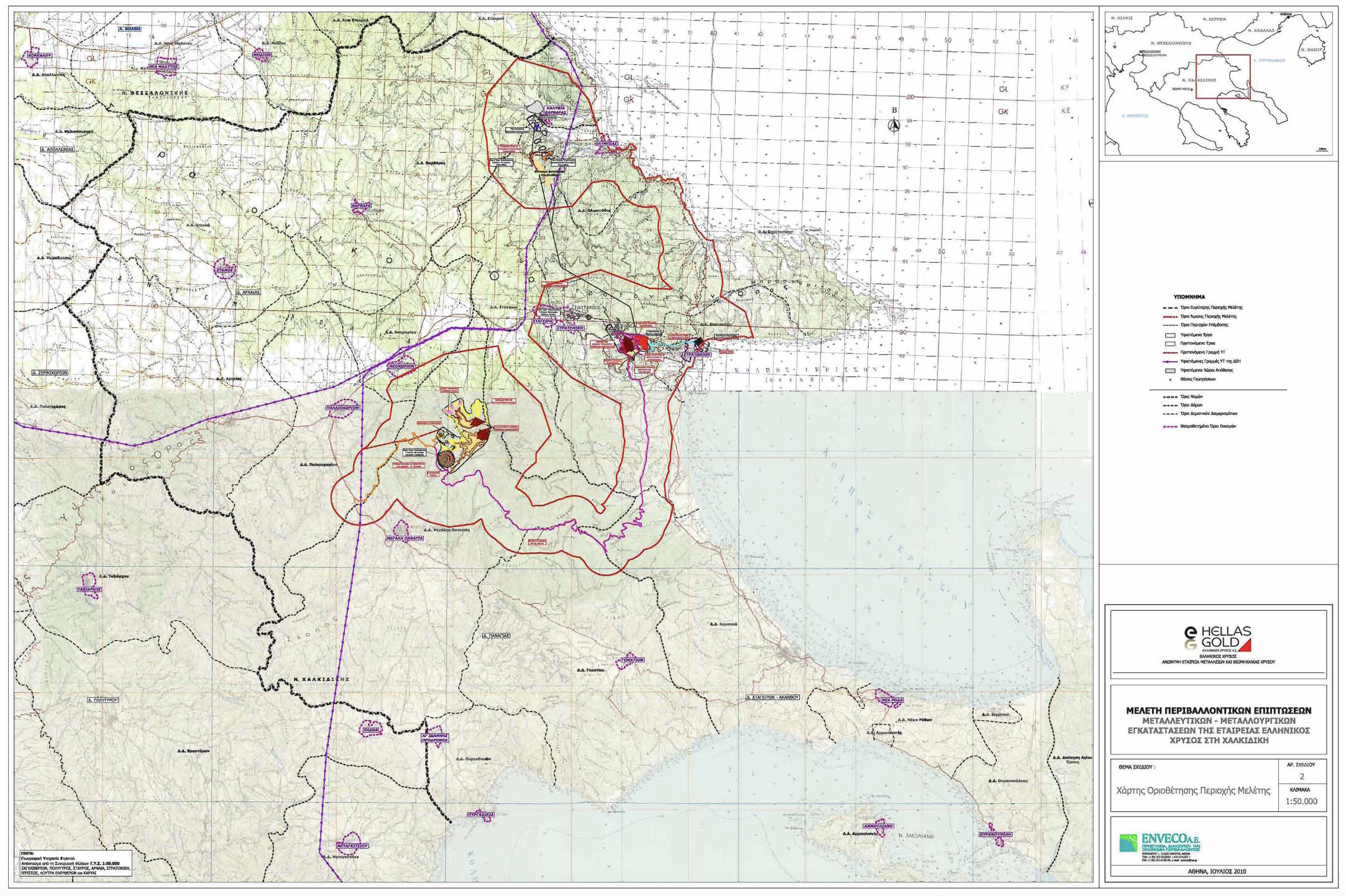The height and width of the screenshot is (896, 1346).
Task: Click the 1:50.000 scale value
Action: 1301,801
